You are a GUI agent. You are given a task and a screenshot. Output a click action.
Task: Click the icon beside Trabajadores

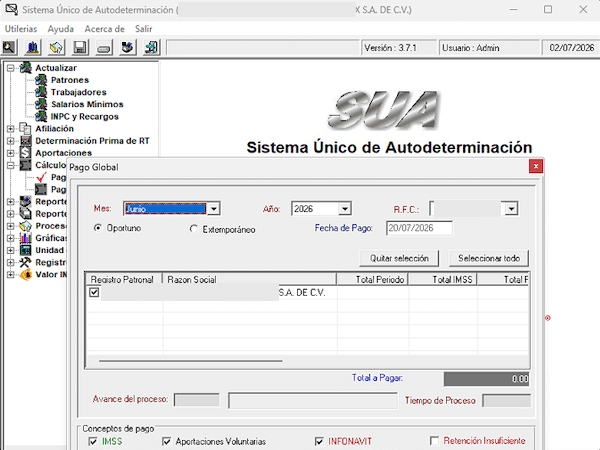tap(41, 92)
